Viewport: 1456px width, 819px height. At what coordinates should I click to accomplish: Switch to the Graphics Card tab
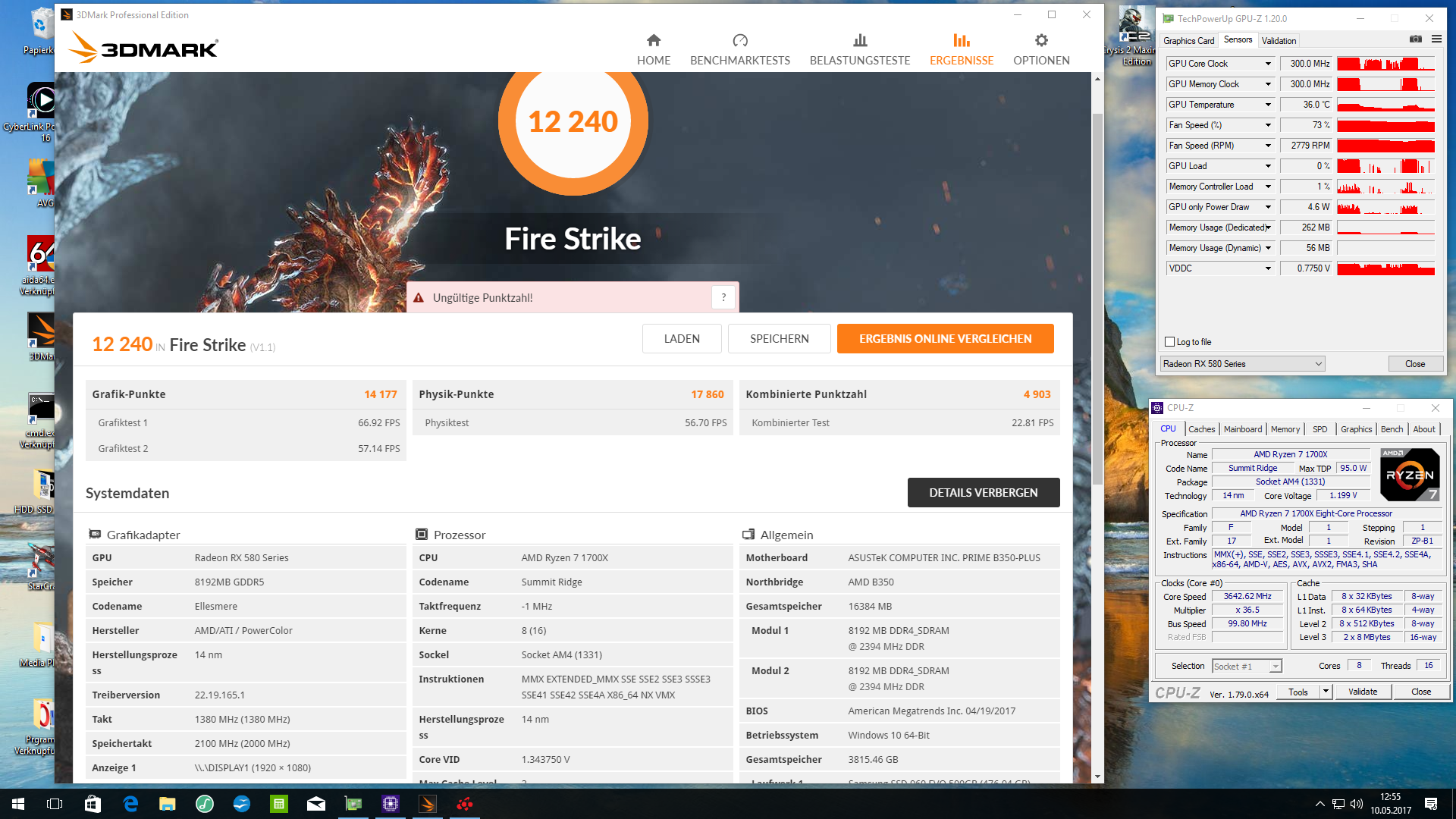(1188, 41)
